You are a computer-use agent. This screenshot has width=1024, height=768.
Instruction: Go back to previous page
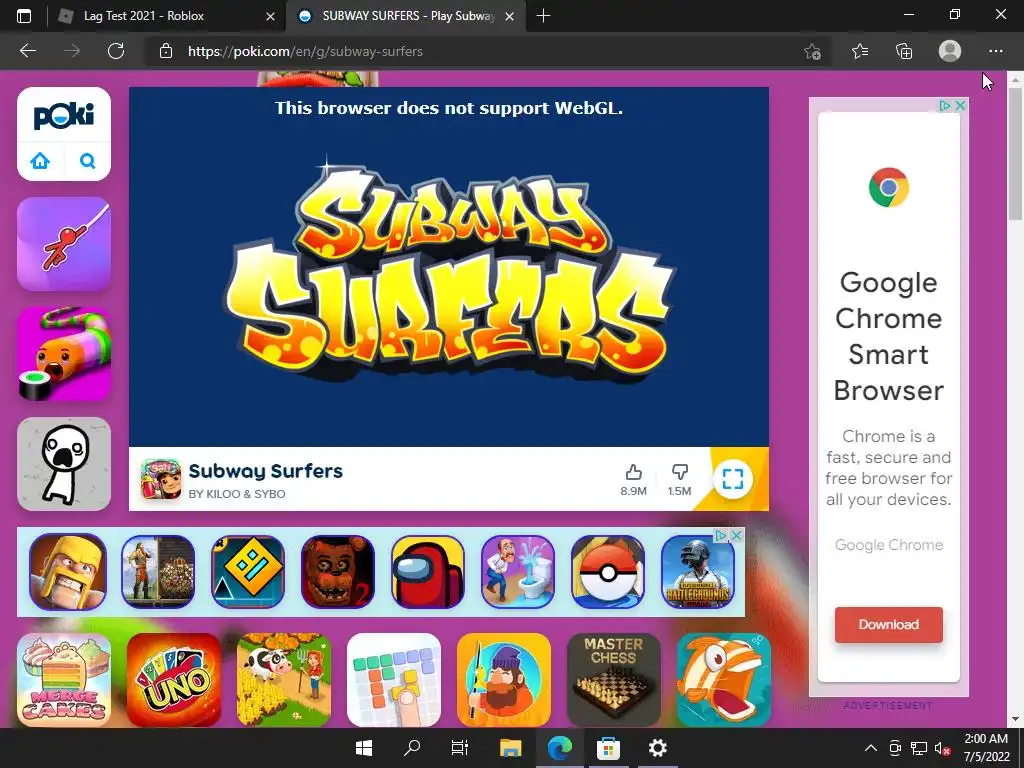point(27,51)
